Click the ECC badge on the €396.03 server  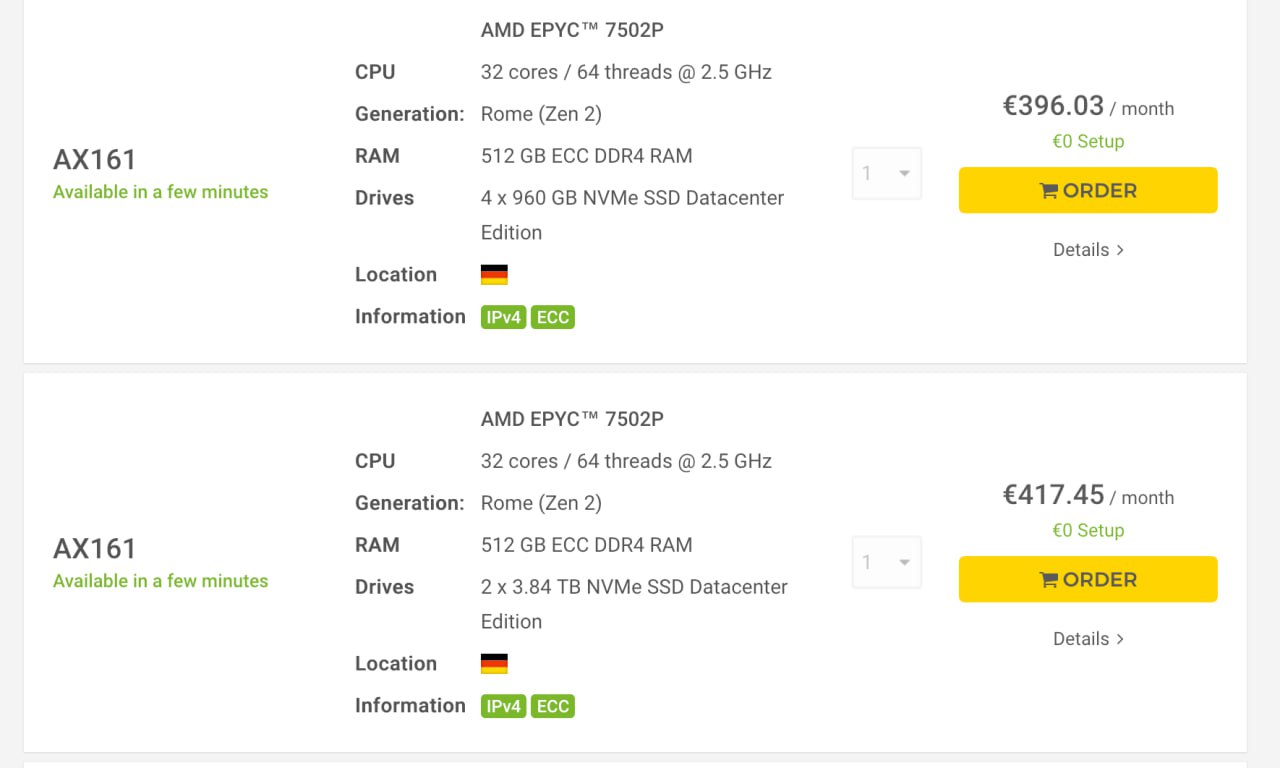552,317
